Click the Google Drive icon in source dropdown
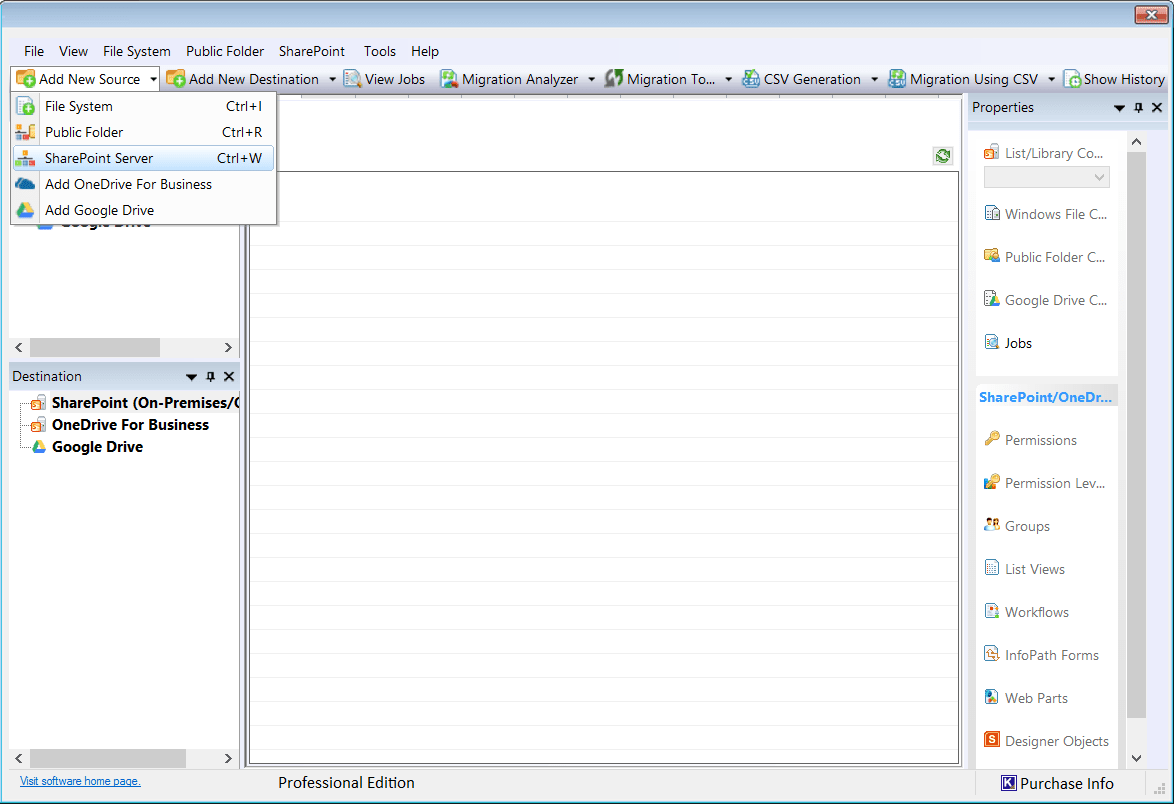The width and height of the screenshot is (1174, 804). tap(25, 210)
